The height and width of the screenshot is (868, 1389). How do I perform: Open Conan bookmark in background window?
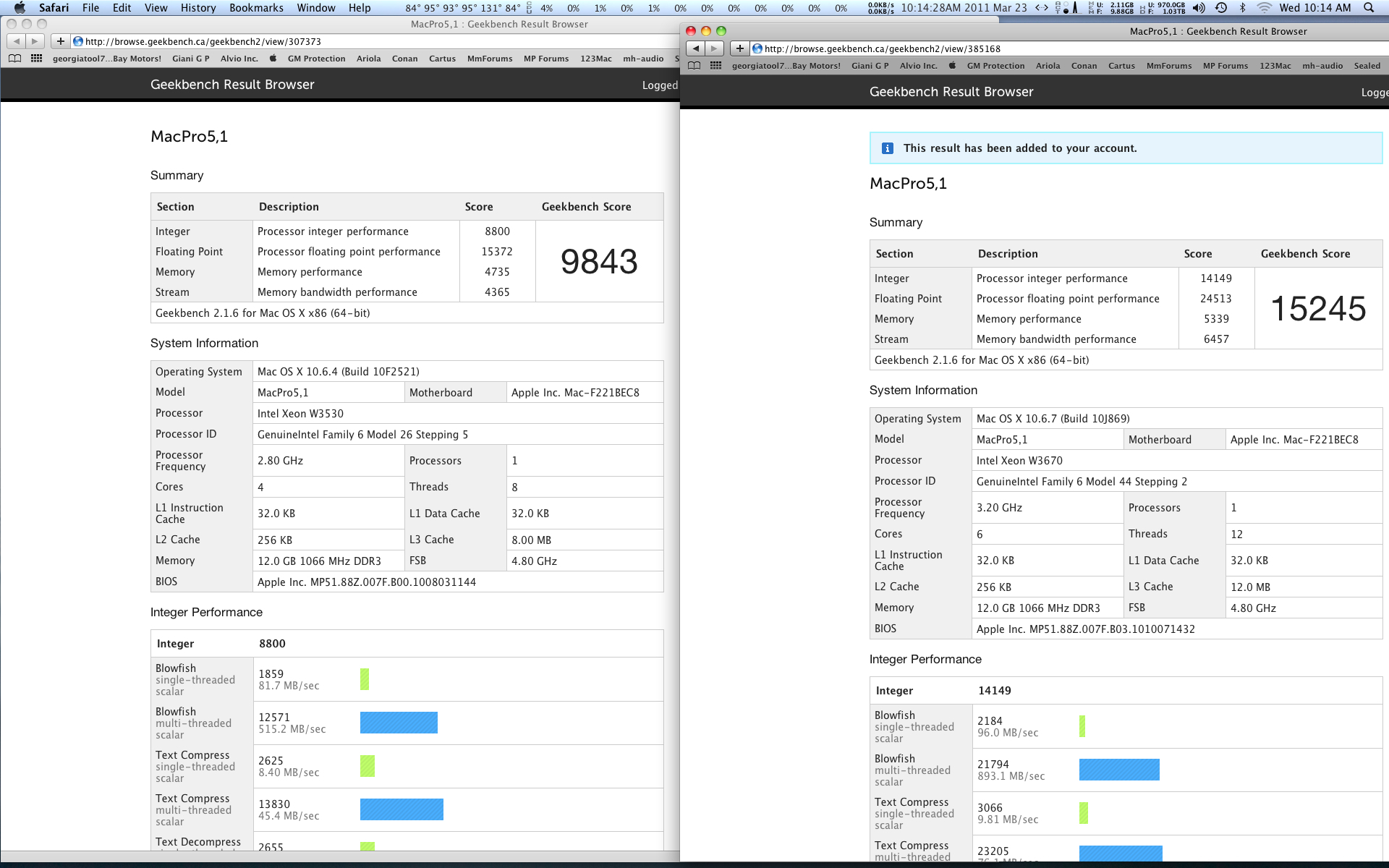pyautogui.click(x=404, y=59)
